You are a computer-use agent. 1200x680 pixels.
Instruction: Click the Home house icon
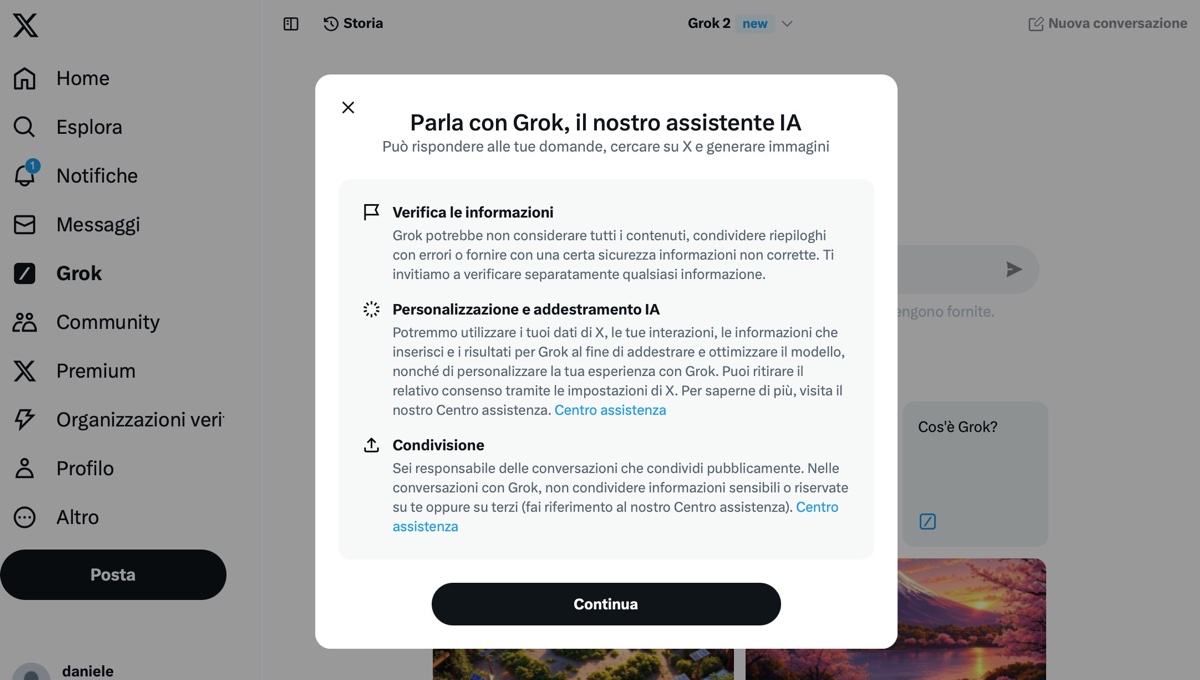tap(24, 78)
